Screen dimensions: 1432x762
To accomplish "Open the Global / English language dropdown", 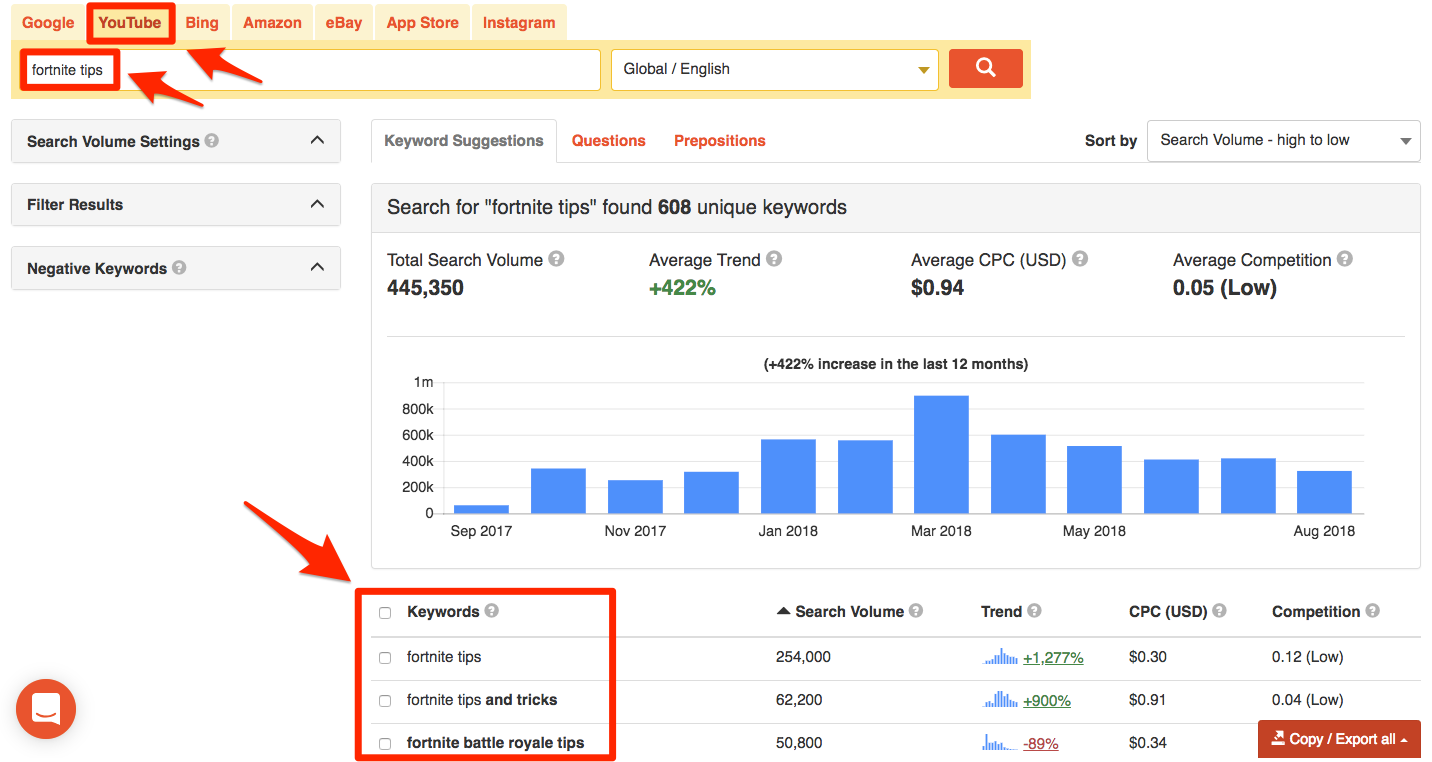I will pyautogui.click(x=775, y=69).
